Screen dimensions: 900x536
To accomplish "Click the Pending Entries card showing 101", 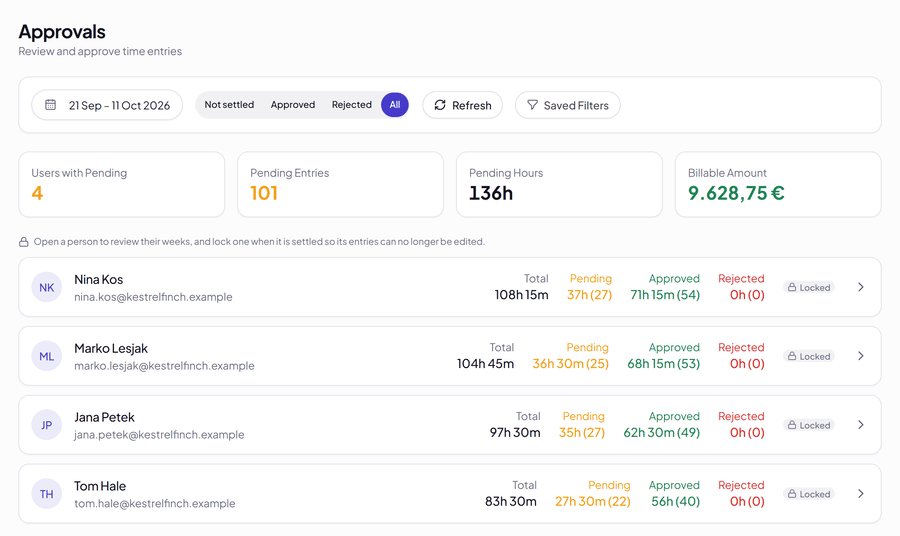I will point(340,184).
